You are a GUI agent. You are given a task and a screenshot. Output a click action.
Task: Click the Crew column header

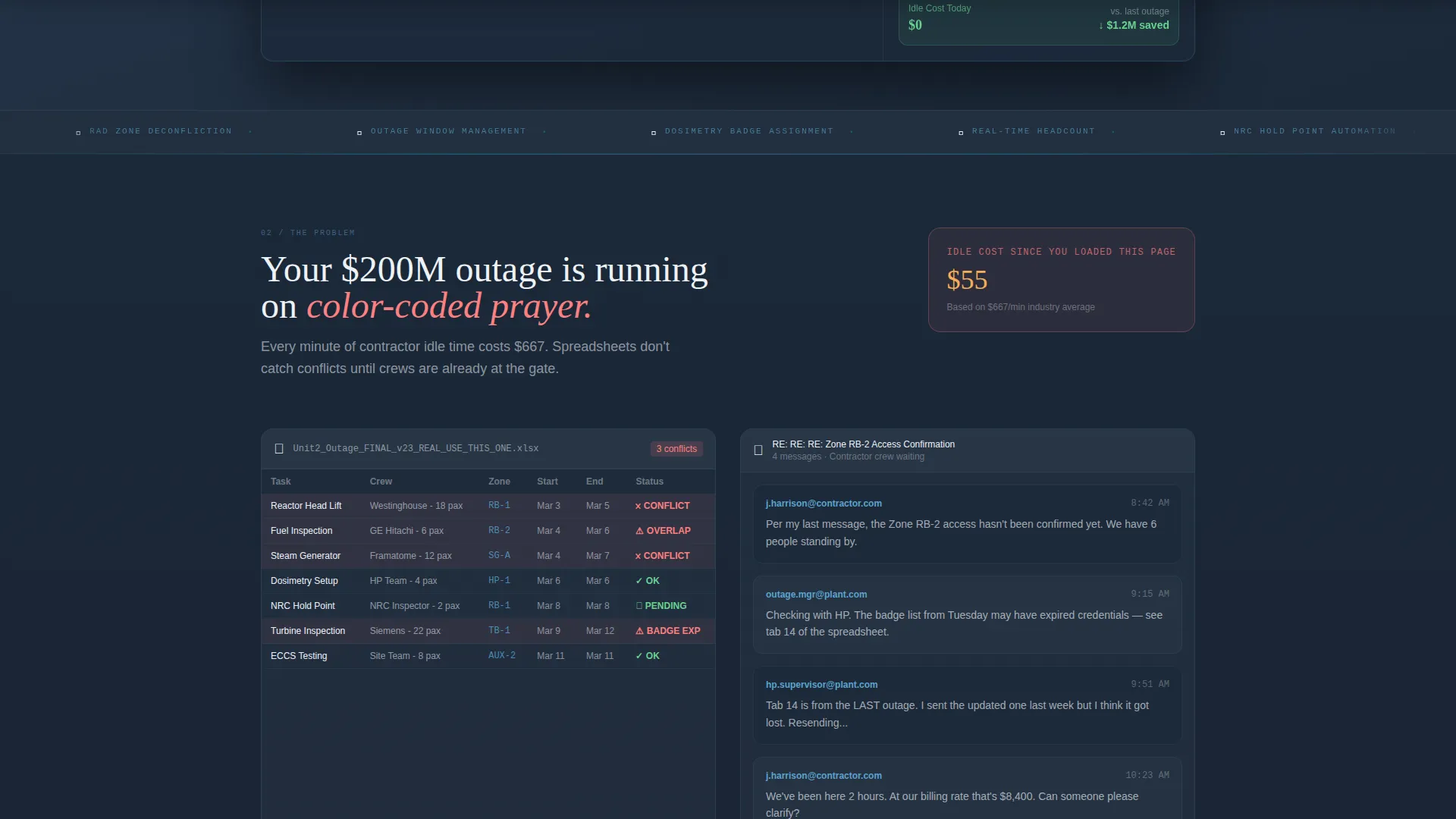381,482
